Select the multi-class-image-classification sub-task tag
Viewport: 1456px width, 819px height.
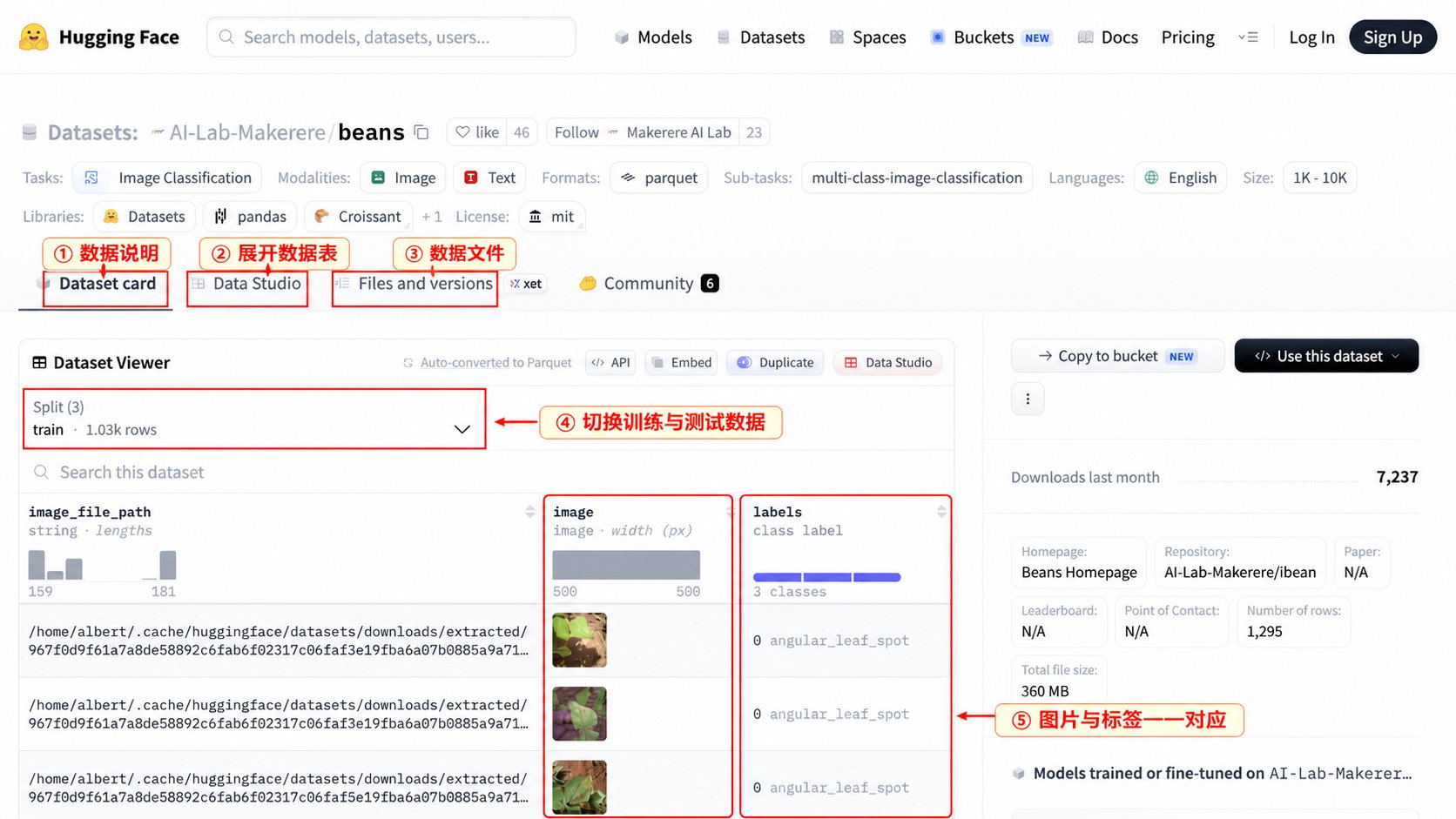click(x=917, y=178)
